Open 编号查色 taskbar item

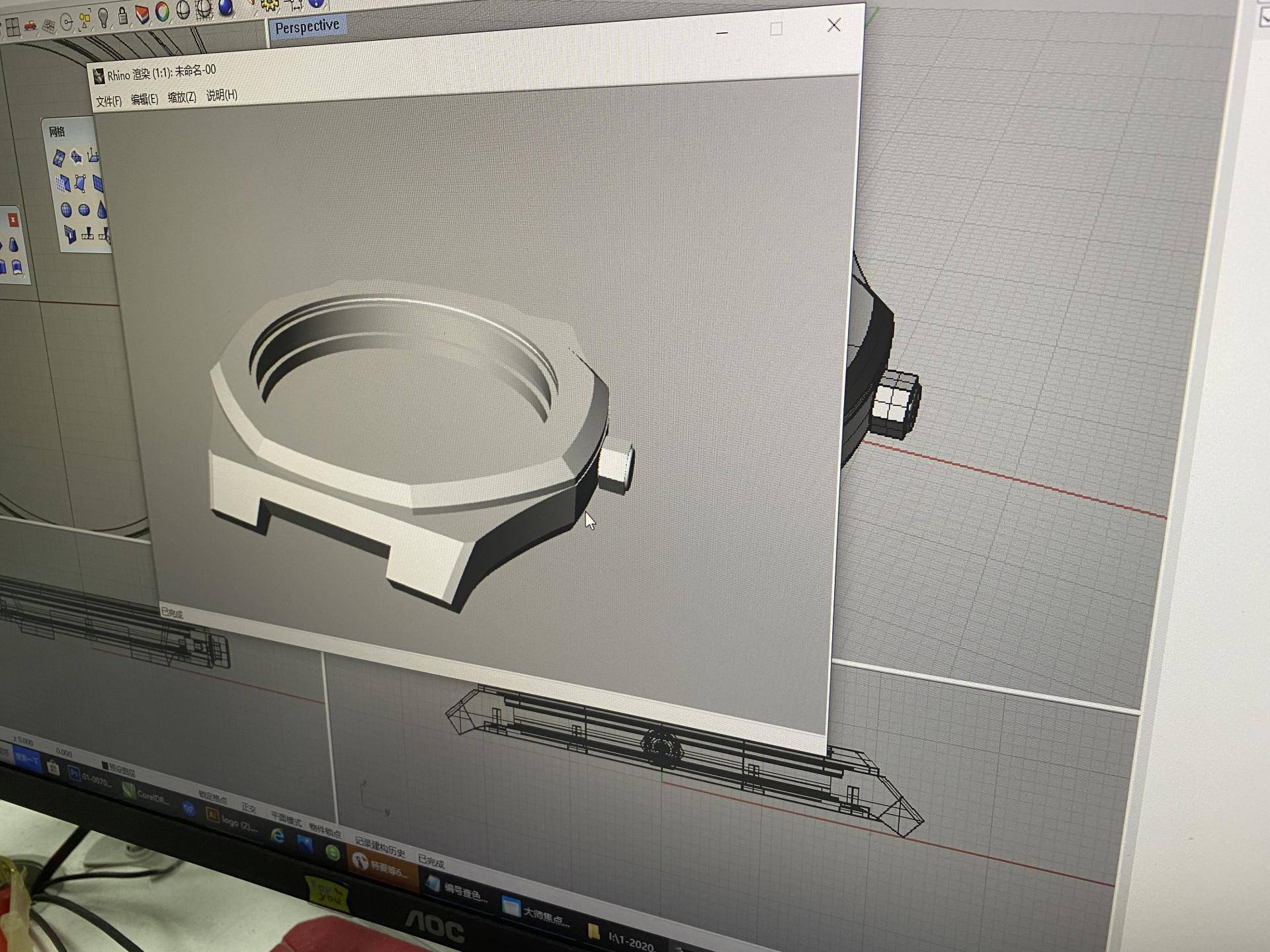pos(457,890)
